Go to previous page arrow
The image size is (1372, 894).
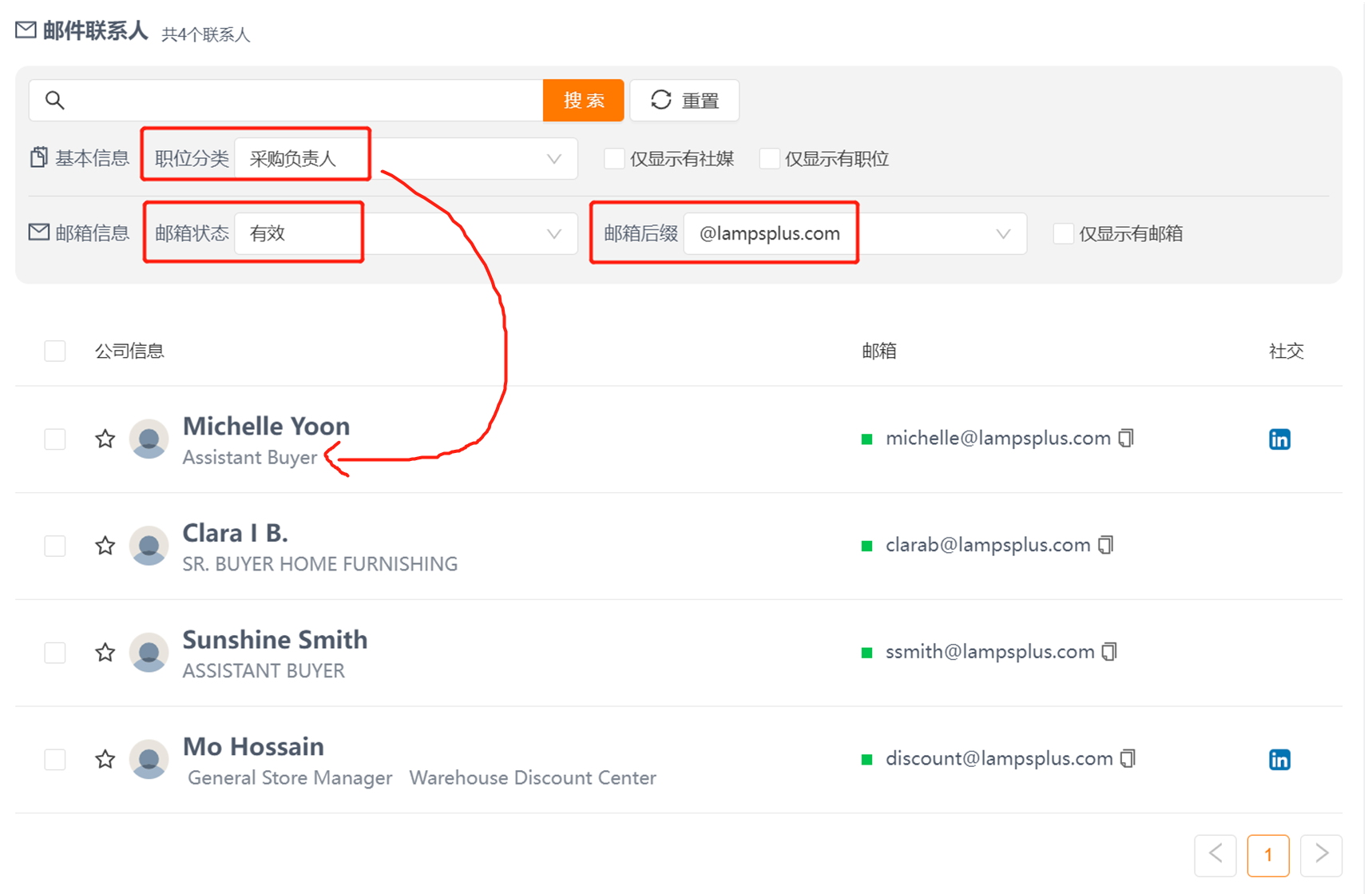pos(1215,855)
